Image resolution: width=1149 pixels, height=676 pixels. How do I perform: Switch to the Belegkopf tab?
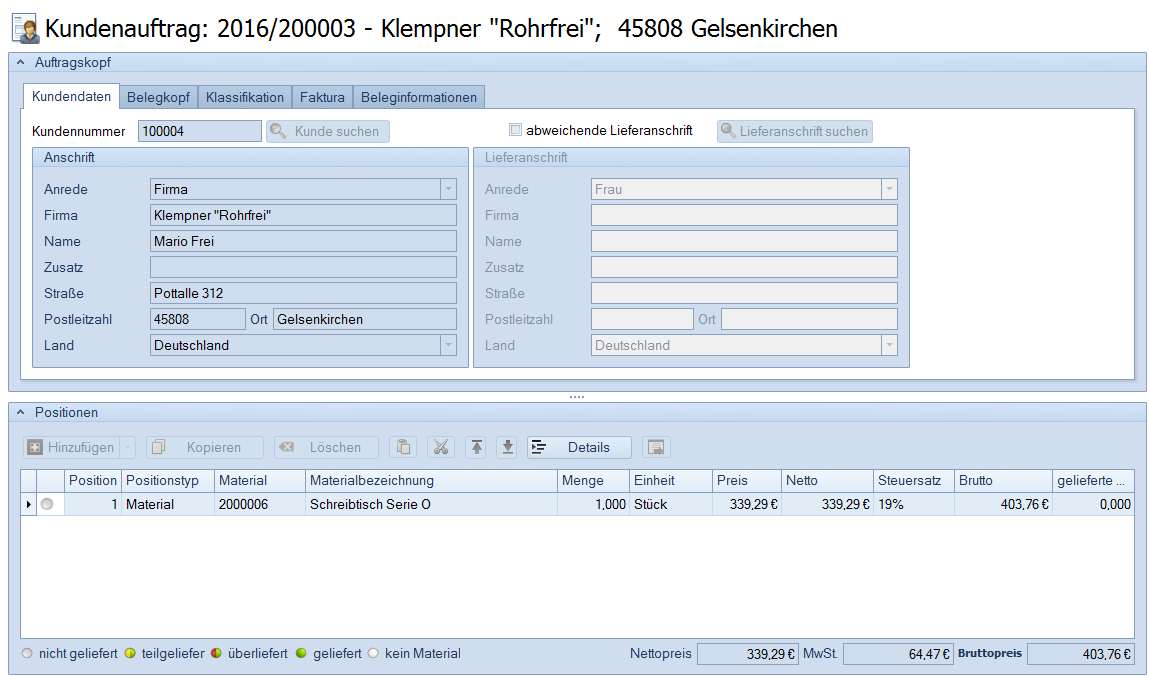[158, 97]
